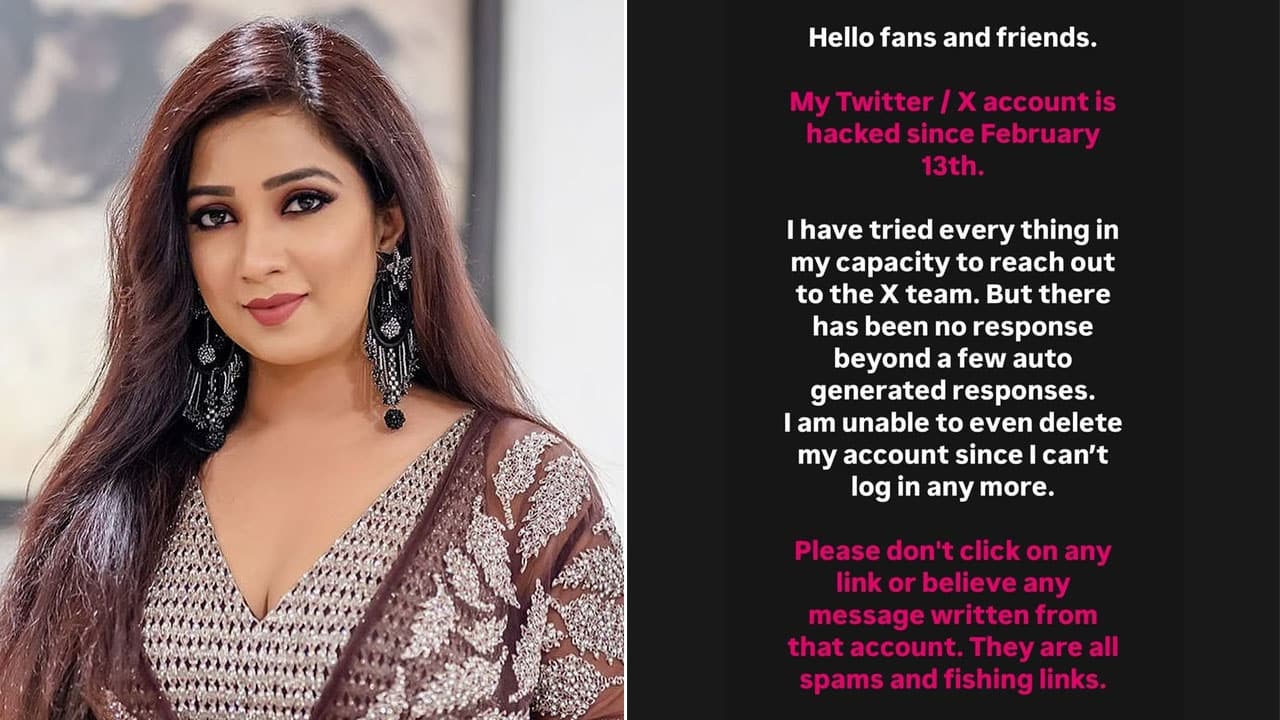Select the 'my account since I can't' line

[x=952, y=455]
